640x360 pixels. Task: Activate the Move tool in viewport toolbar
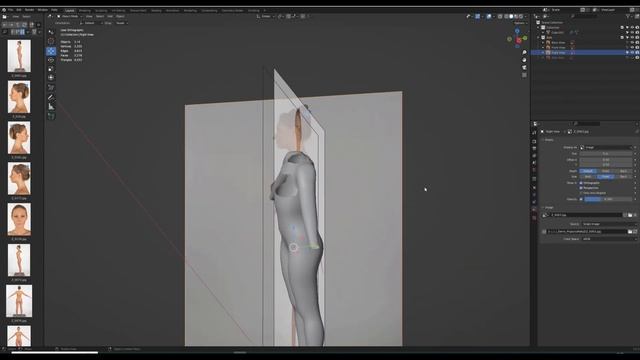tap(51, 51)
